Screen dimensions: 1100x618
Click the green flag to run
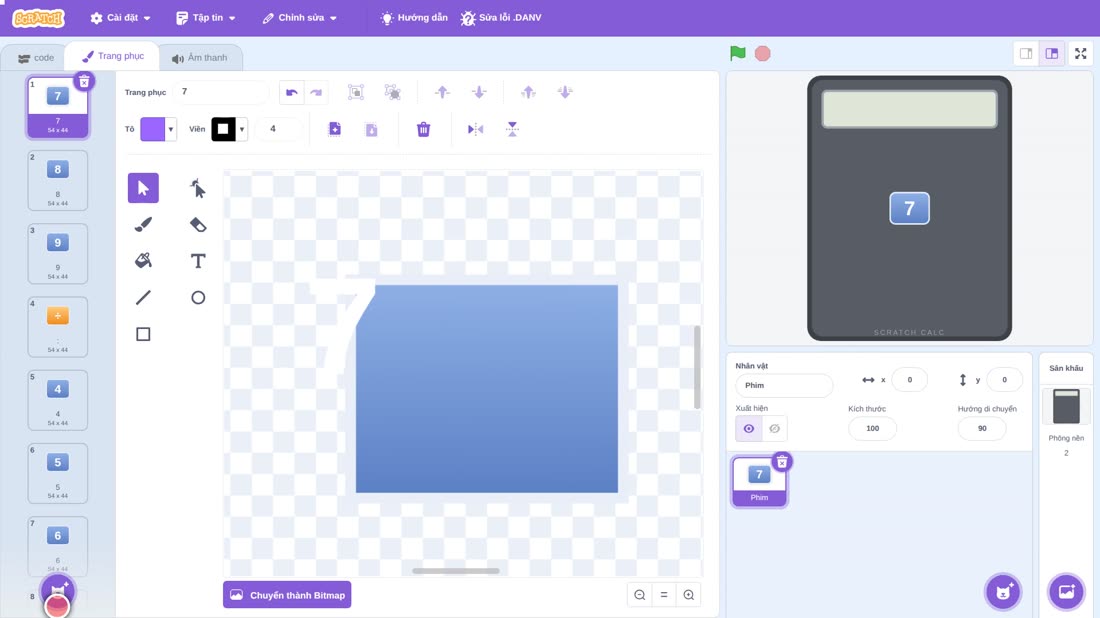737,53
